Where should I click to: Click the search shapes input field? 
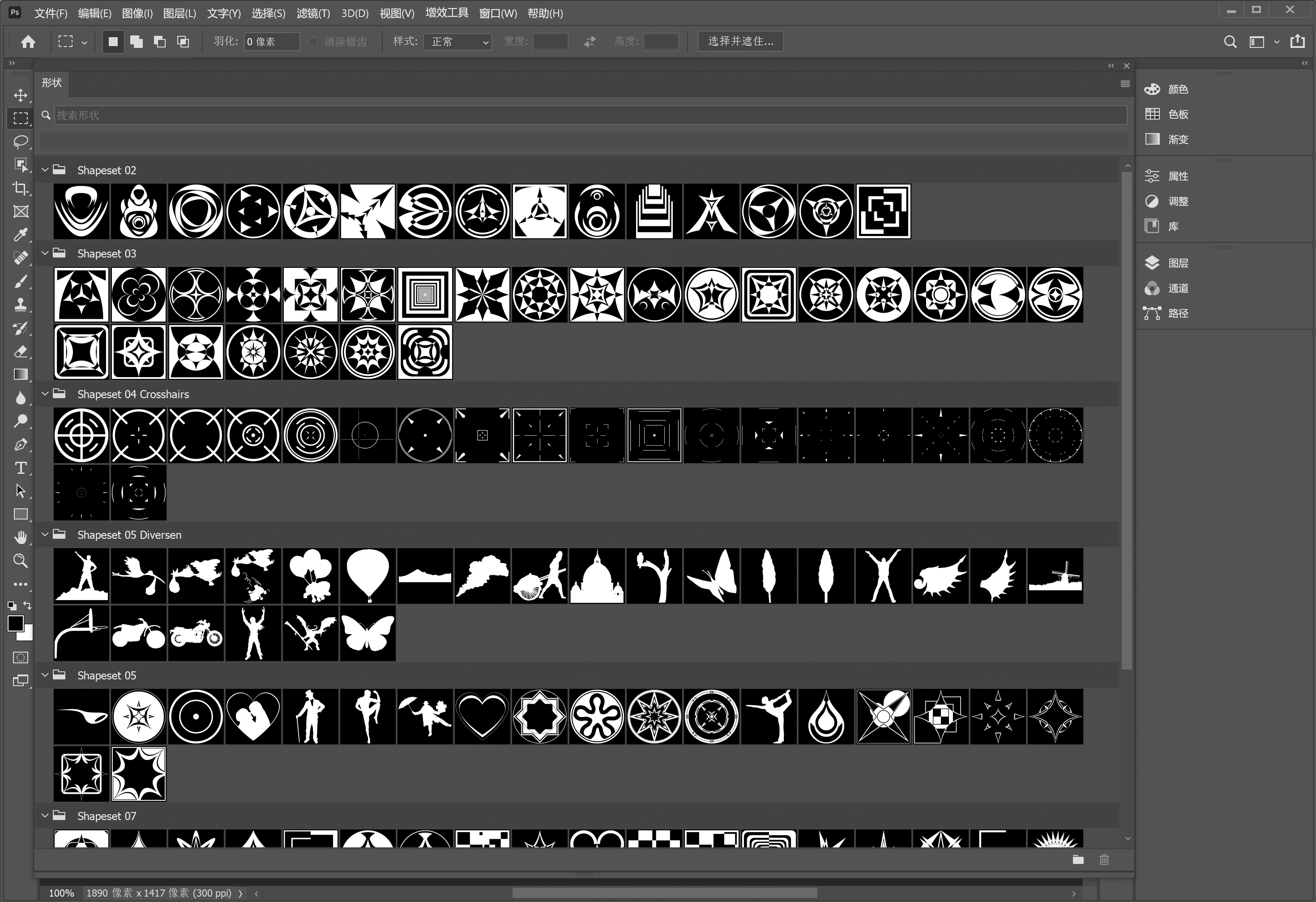click(x=589, y=115)
